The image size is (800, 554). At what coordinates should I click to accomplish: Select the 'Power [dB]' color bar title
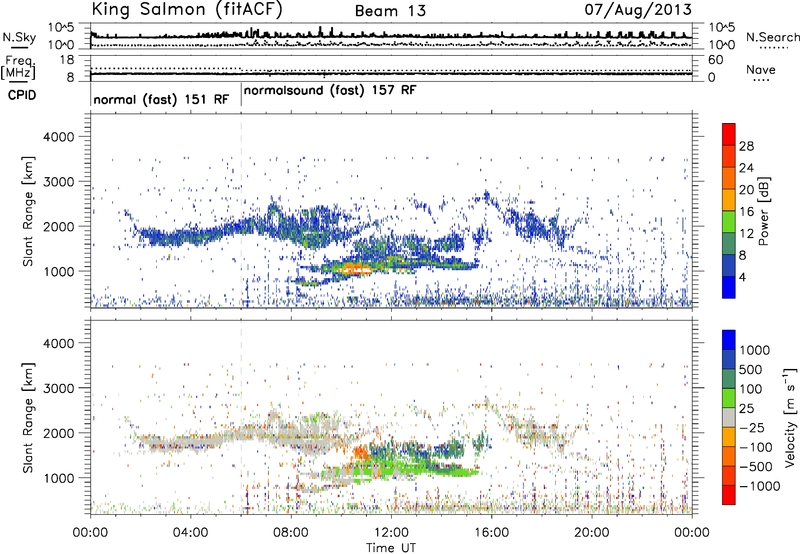[x=764, y=211]
